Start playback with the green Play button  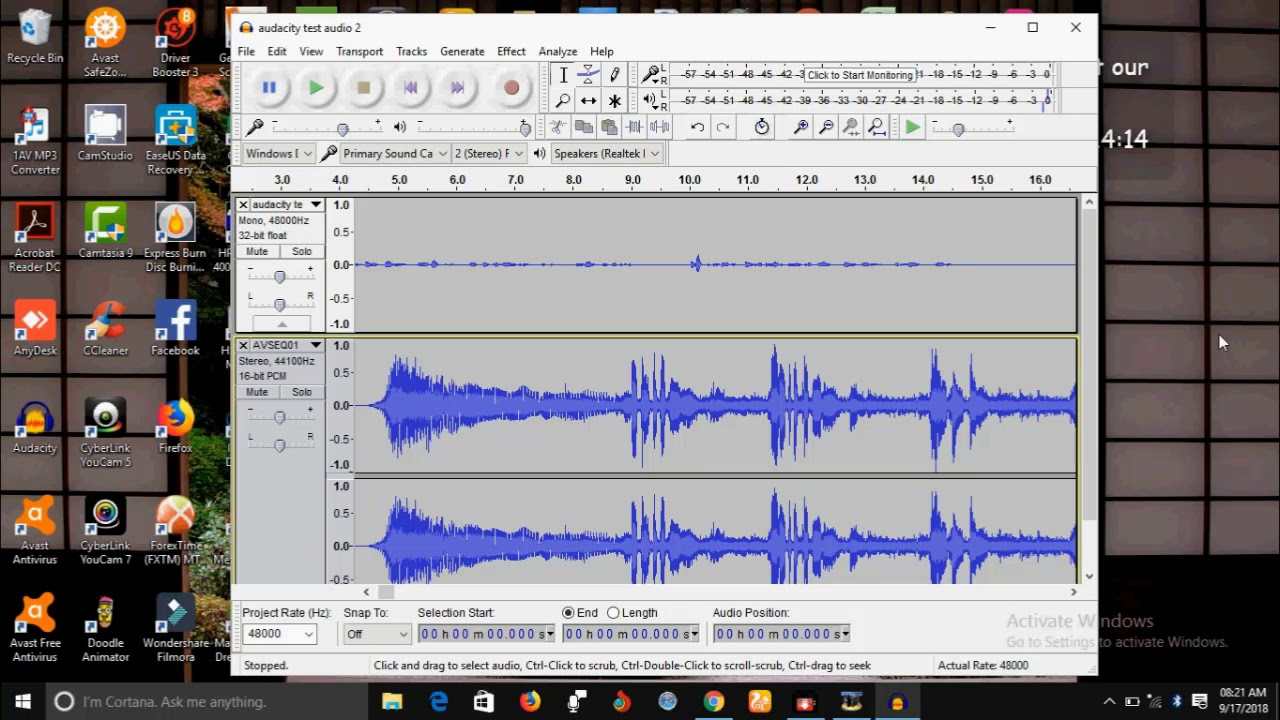pyautogui.click(x=316, y=88)
